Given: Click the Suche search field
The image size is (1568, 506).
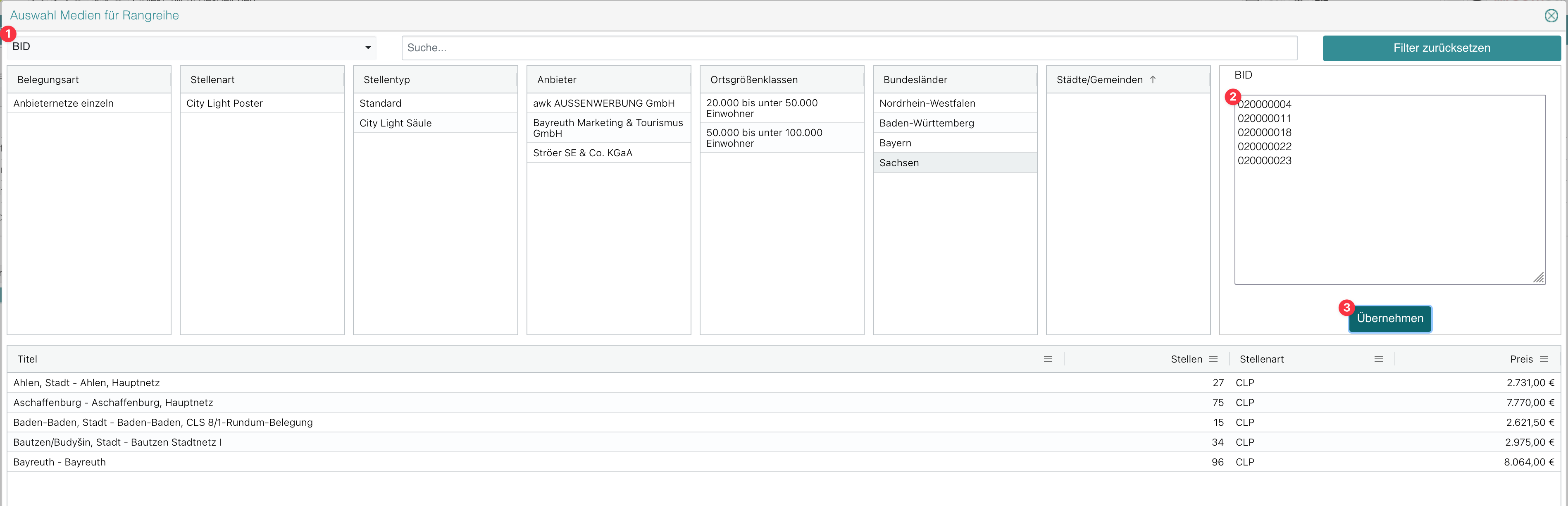Looking at the screenshot, I should (849, 48).
